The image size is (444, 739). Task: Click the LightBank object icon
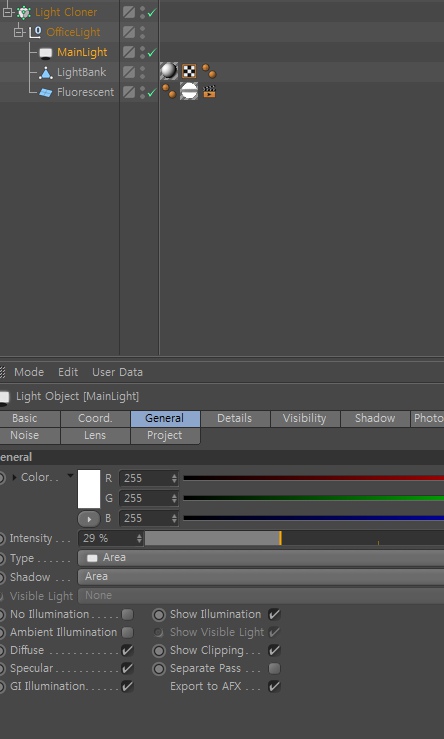pyautogui.click(x=45, y=73)
